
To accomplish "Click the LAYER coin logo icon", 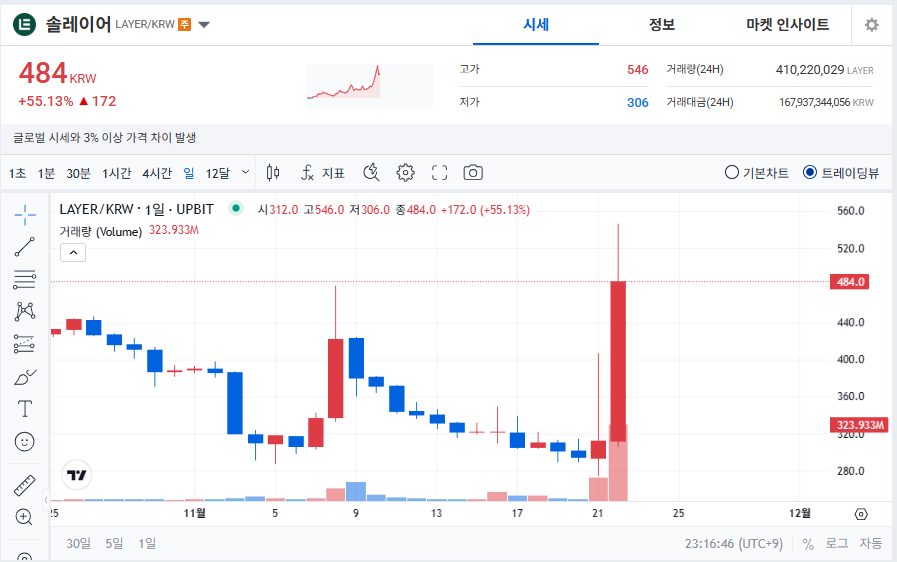I will click(x=25, y=24).
